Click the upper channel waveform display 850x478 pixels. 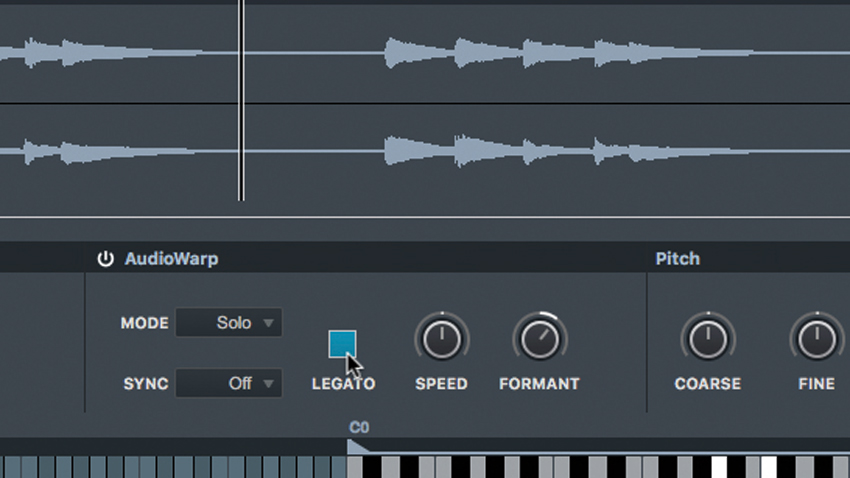[425, 53]
